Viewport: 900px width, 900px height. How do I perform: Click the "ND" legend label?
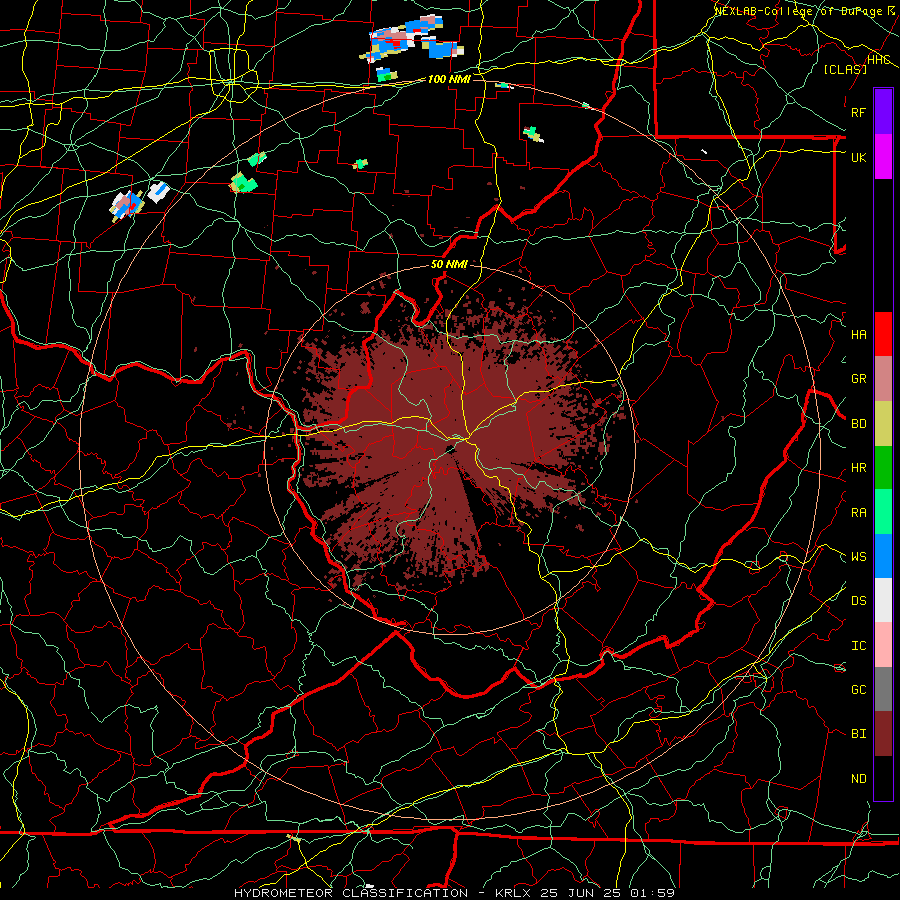859,779
